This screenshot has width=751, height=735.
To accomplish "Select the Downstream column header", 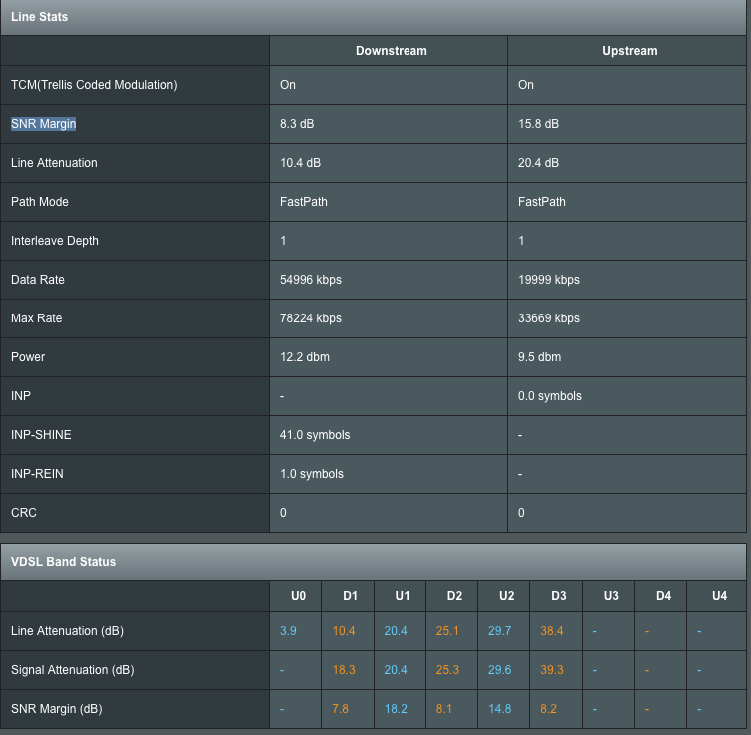I will click(391, 51).
